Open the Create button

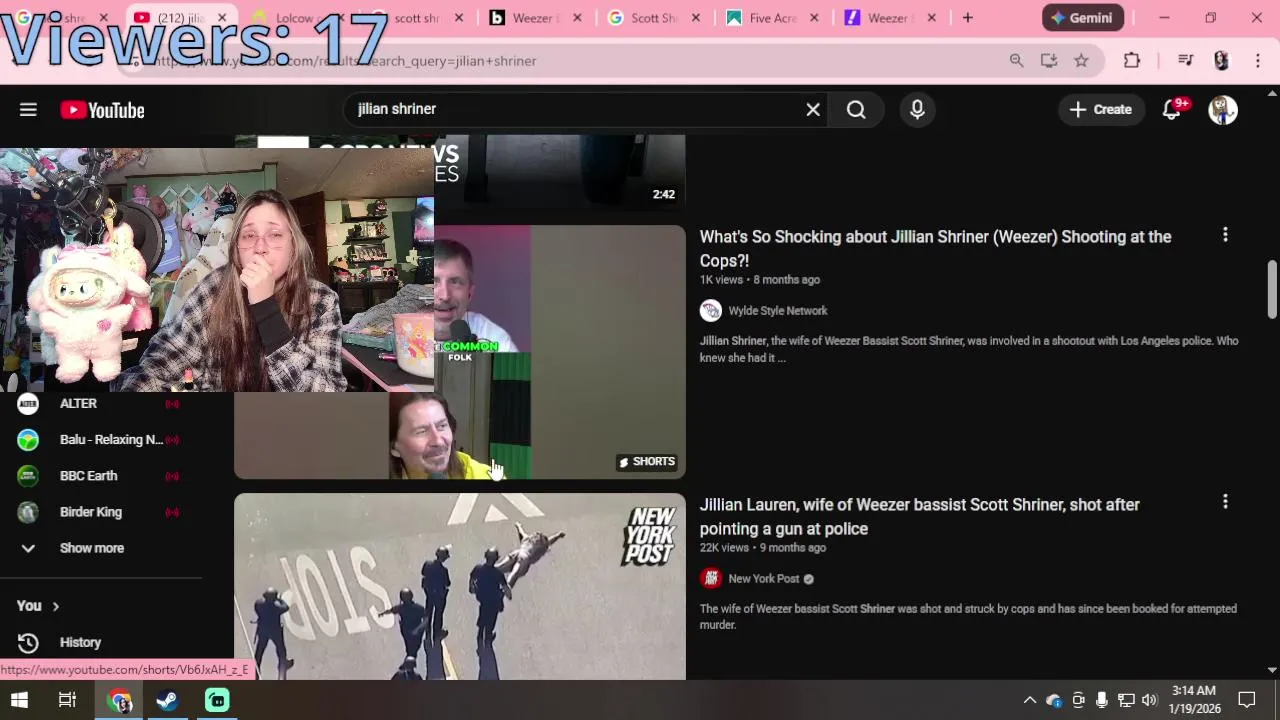click(x=1100, y=110)
